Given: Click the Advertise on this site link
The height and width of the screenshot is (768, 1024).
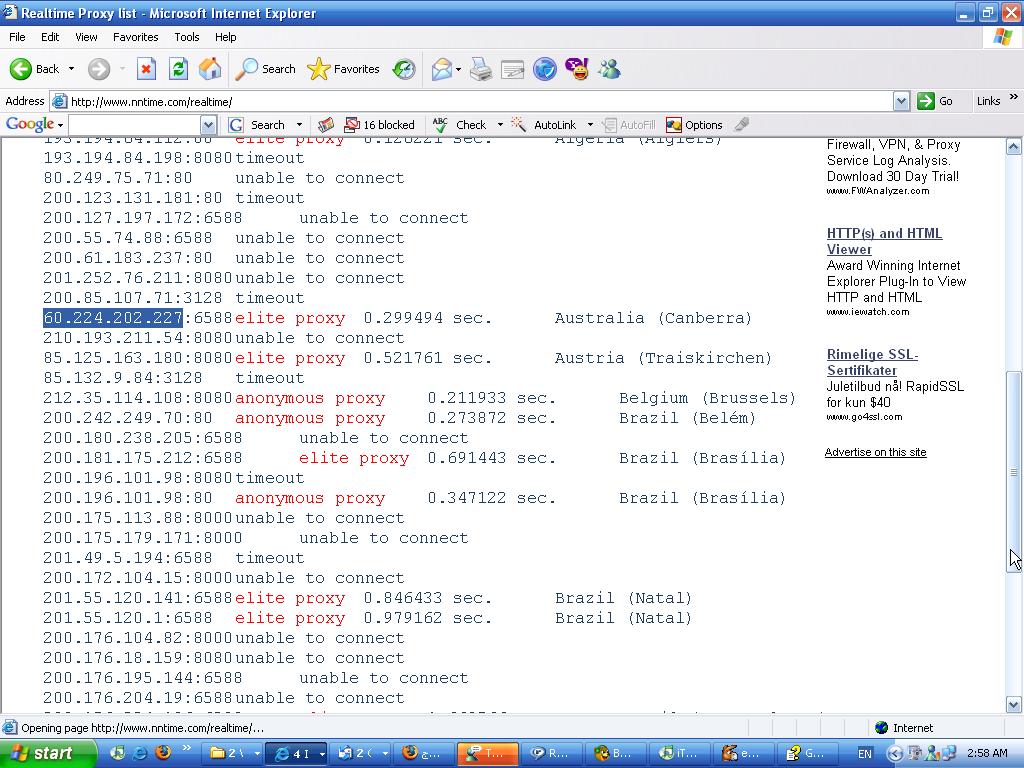Looking at the screenshot, I should pyautogui.click(x=875, y=452).
